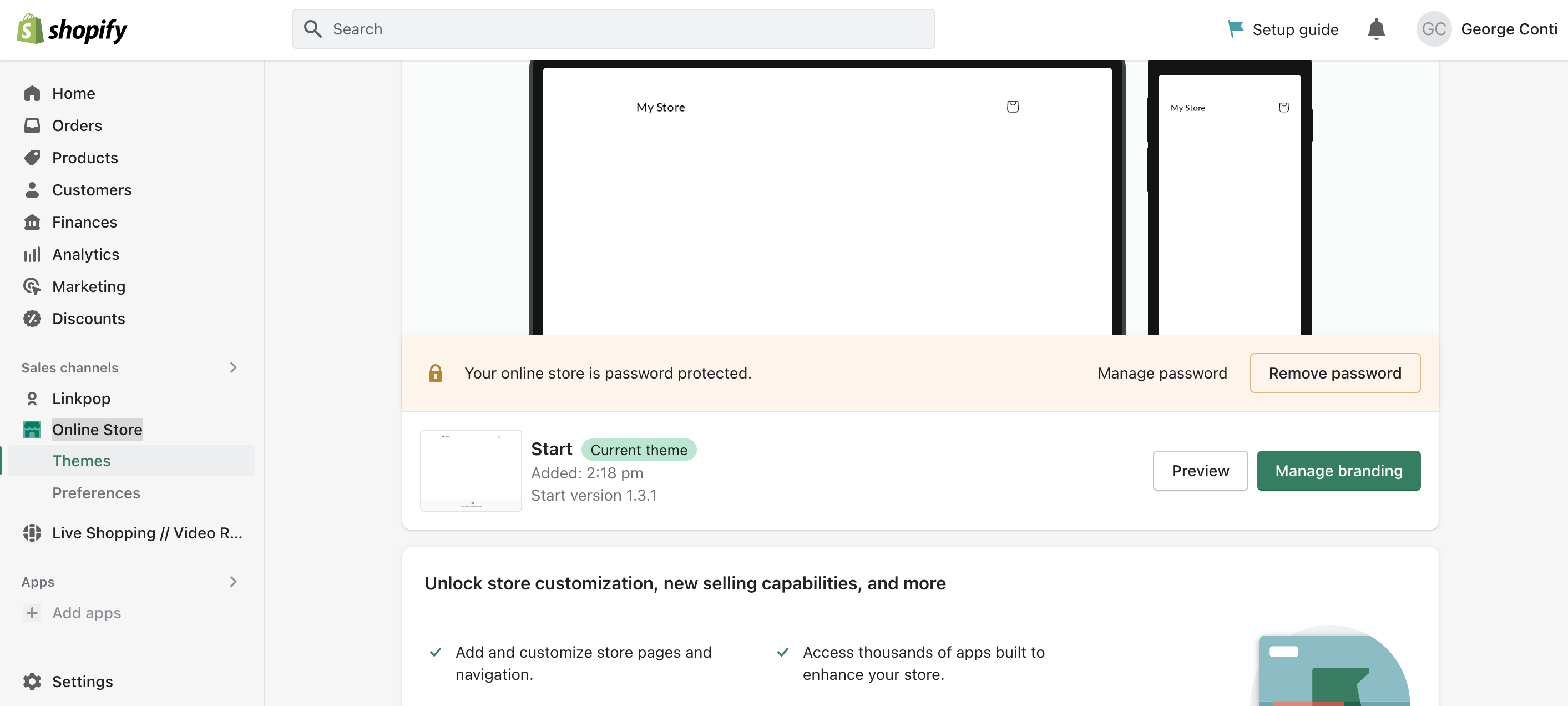Click the Remove password button

click(x=1335, y=373)
